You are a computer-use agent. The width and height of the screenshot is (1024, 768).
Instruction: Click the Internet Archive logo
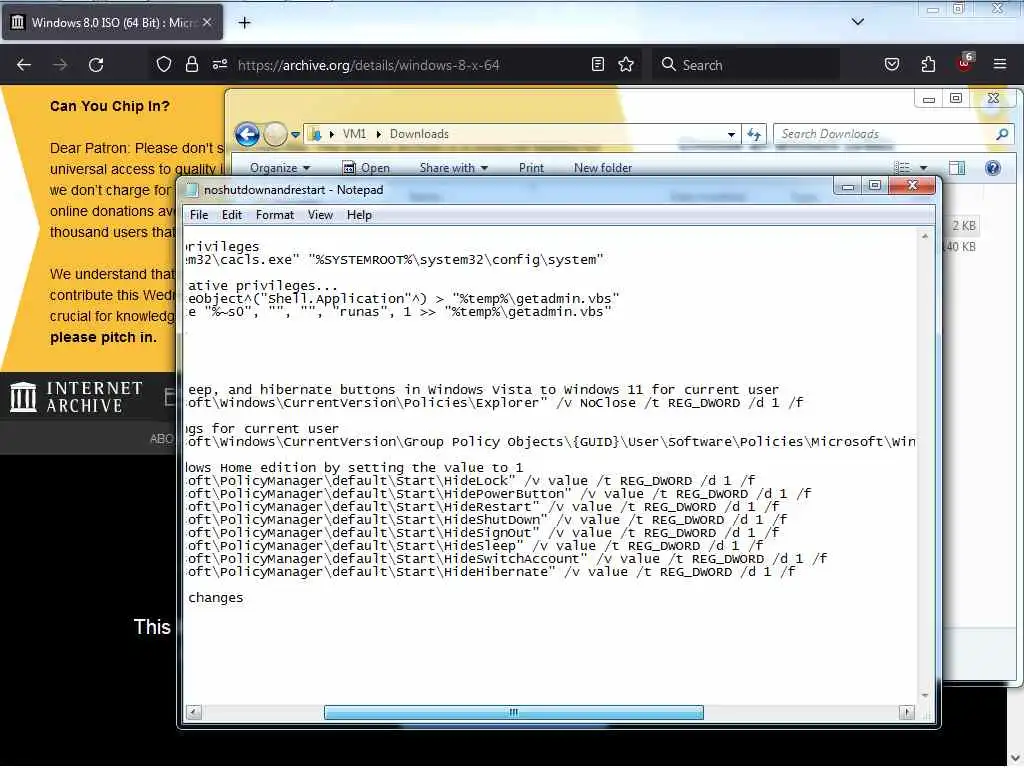[76, 396]
